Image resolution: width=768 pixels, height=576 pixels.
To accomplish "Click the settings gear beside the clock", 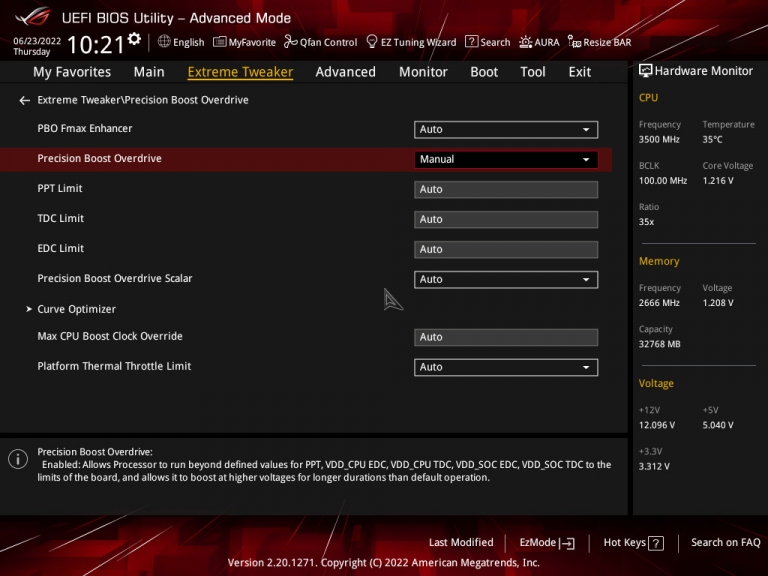I will click(134, 38).
